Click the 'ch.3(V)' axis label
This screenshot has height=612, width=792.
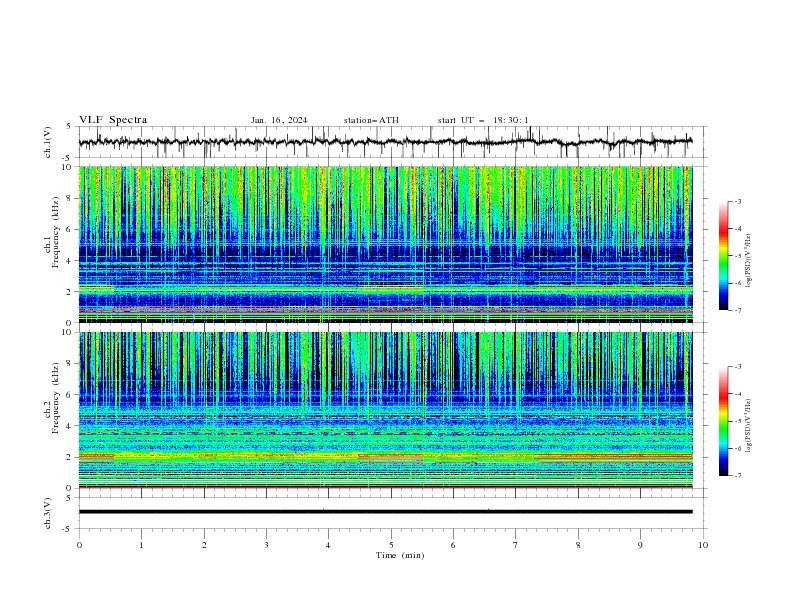tap(48, 513)
